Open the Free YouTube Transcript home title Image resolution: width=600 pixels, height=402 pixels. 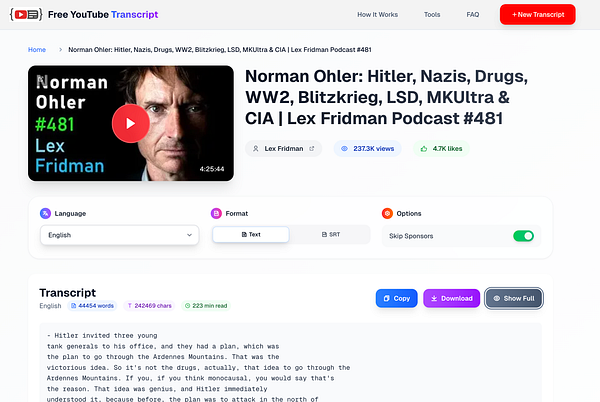[x=103, y=15]
